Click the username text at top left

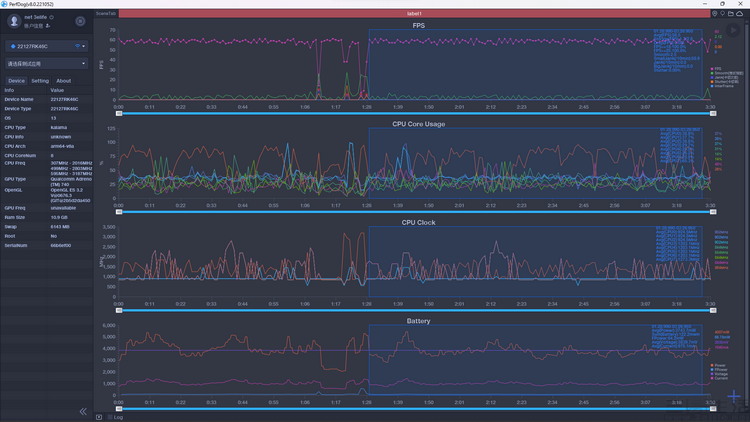[36, 17]
